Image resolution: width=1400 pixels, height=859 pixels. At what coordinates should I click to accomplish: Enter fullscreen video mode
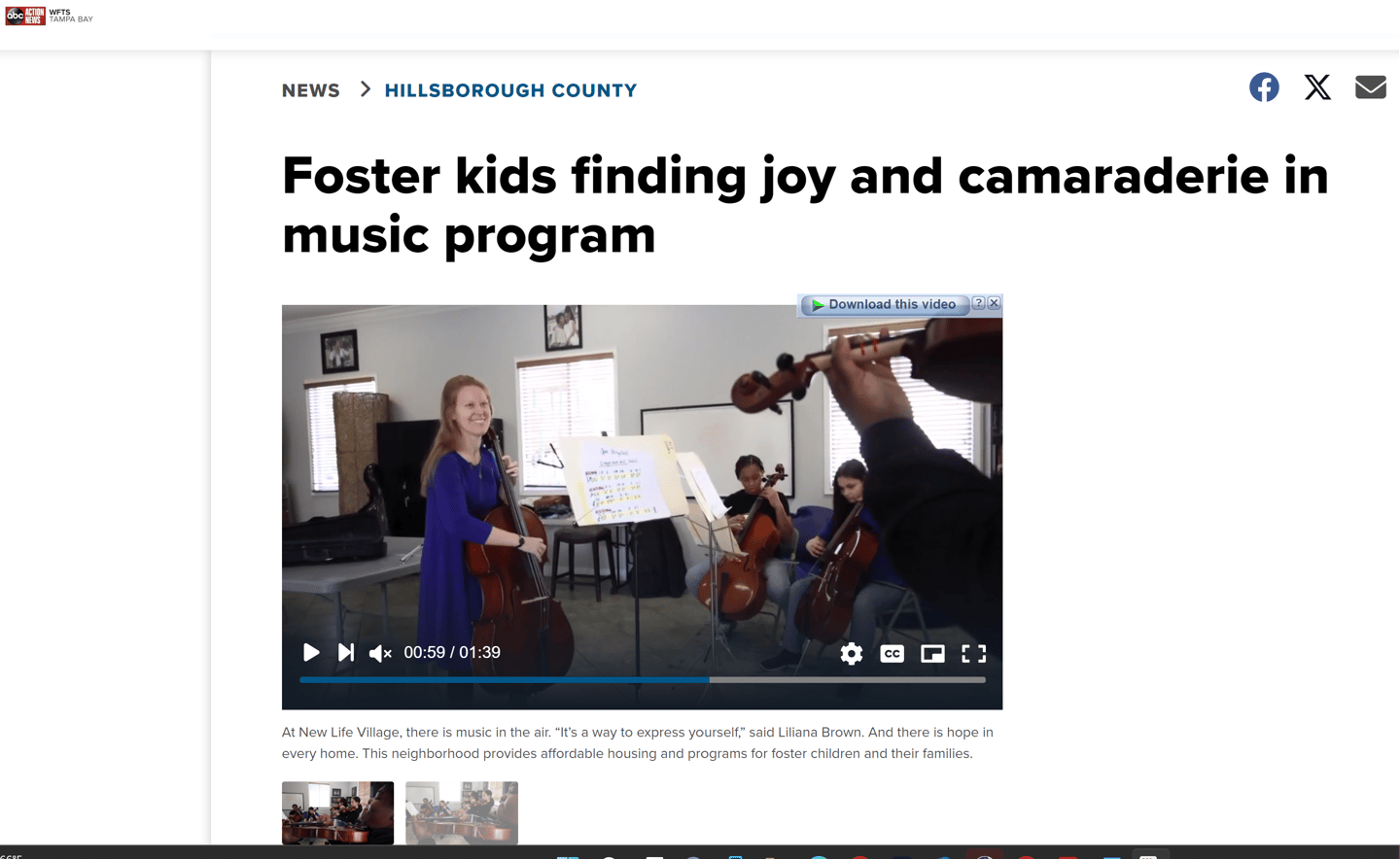(973, 654)
